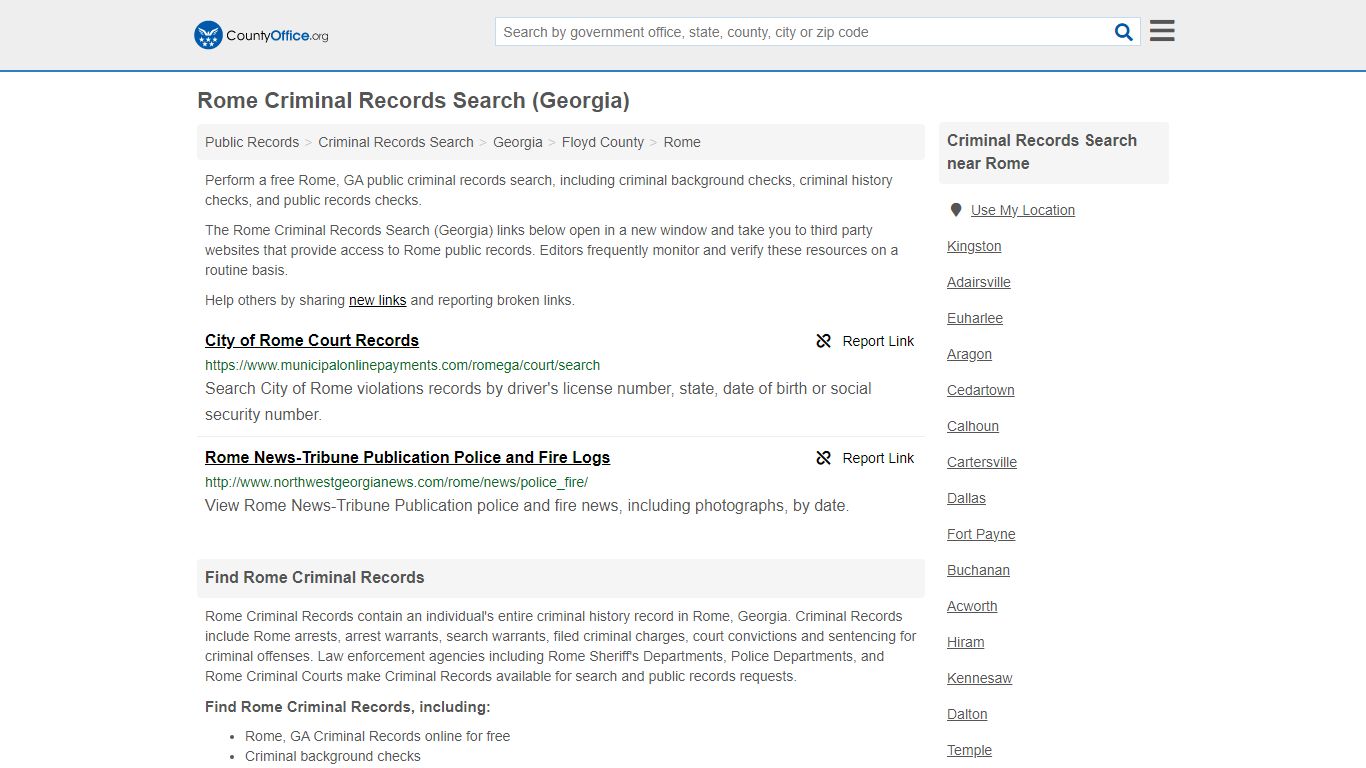Open Kennesaw nearby records link
The width and height of the screenshot is (1366, 768).
coord(980,678)
